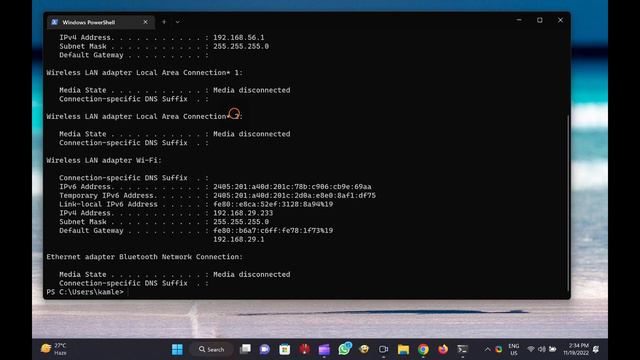Click the colorful circle tray icon
The height and width of the screenshot is (360, 640).
pyautogui.click(x=498, y=349)
